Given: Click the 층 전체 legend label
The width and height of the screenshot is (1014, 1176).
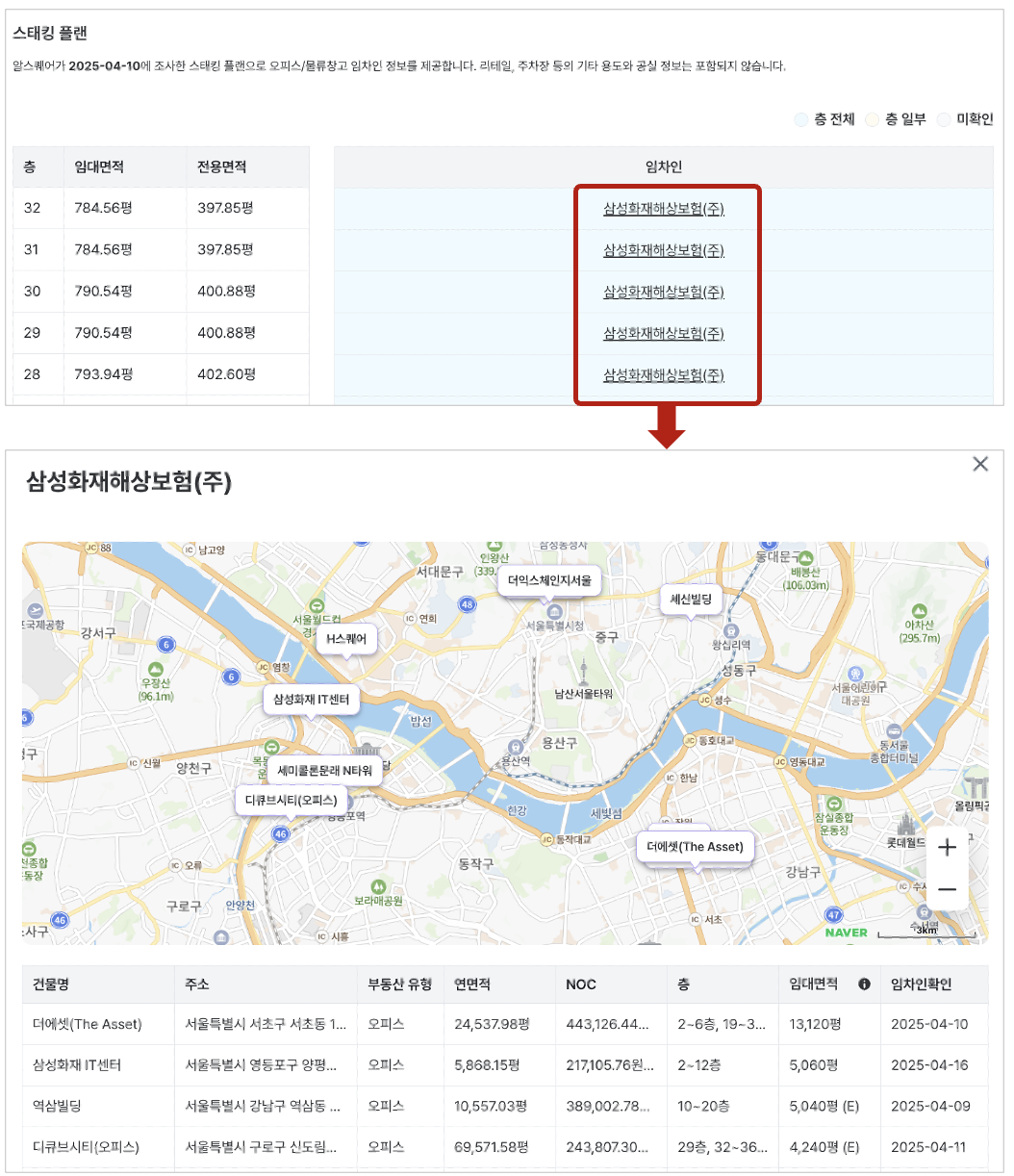Looking at the screenshot, I should (x=834, y=119).
